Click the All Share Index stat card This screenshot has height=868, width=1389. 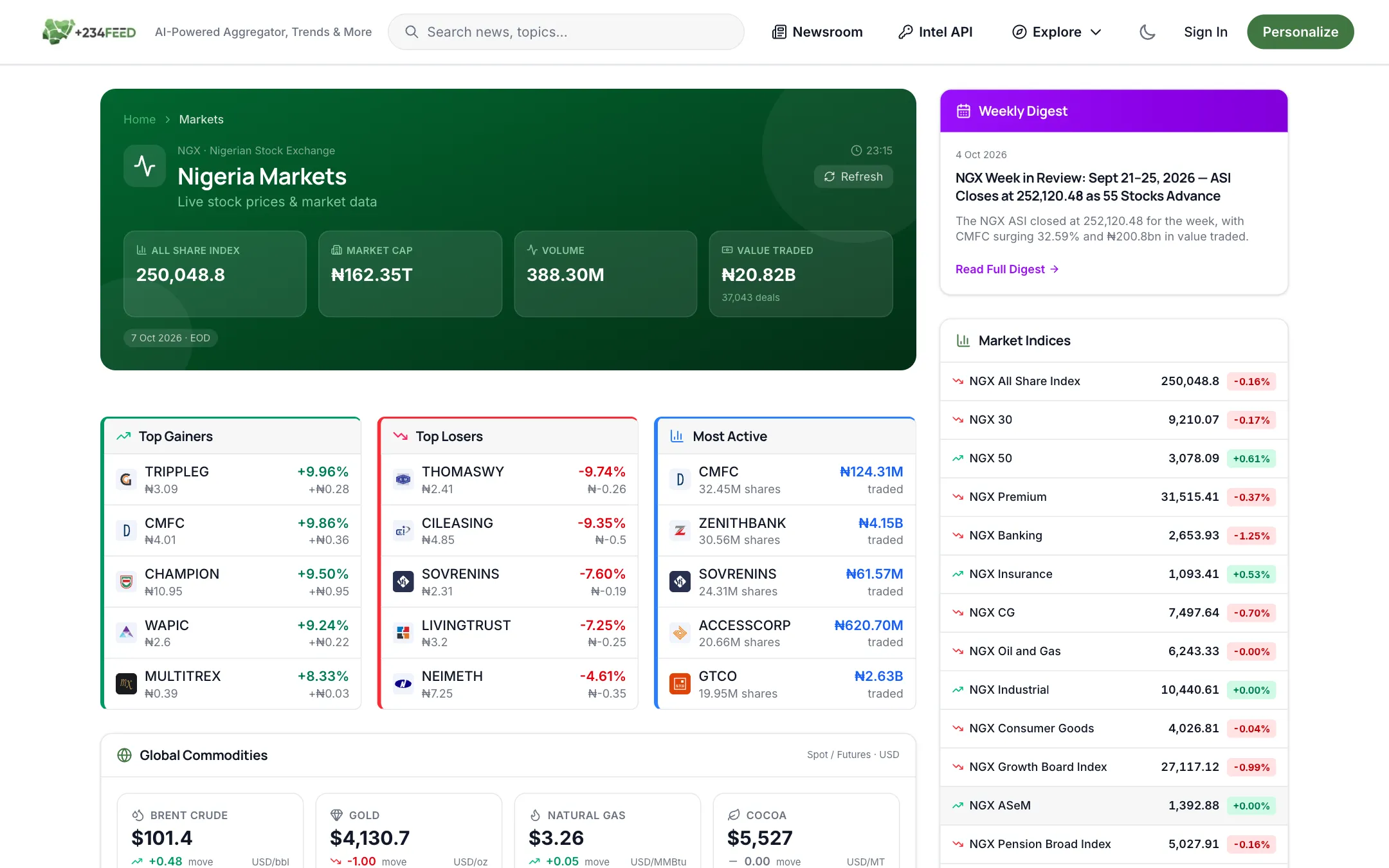click(215, 274)
